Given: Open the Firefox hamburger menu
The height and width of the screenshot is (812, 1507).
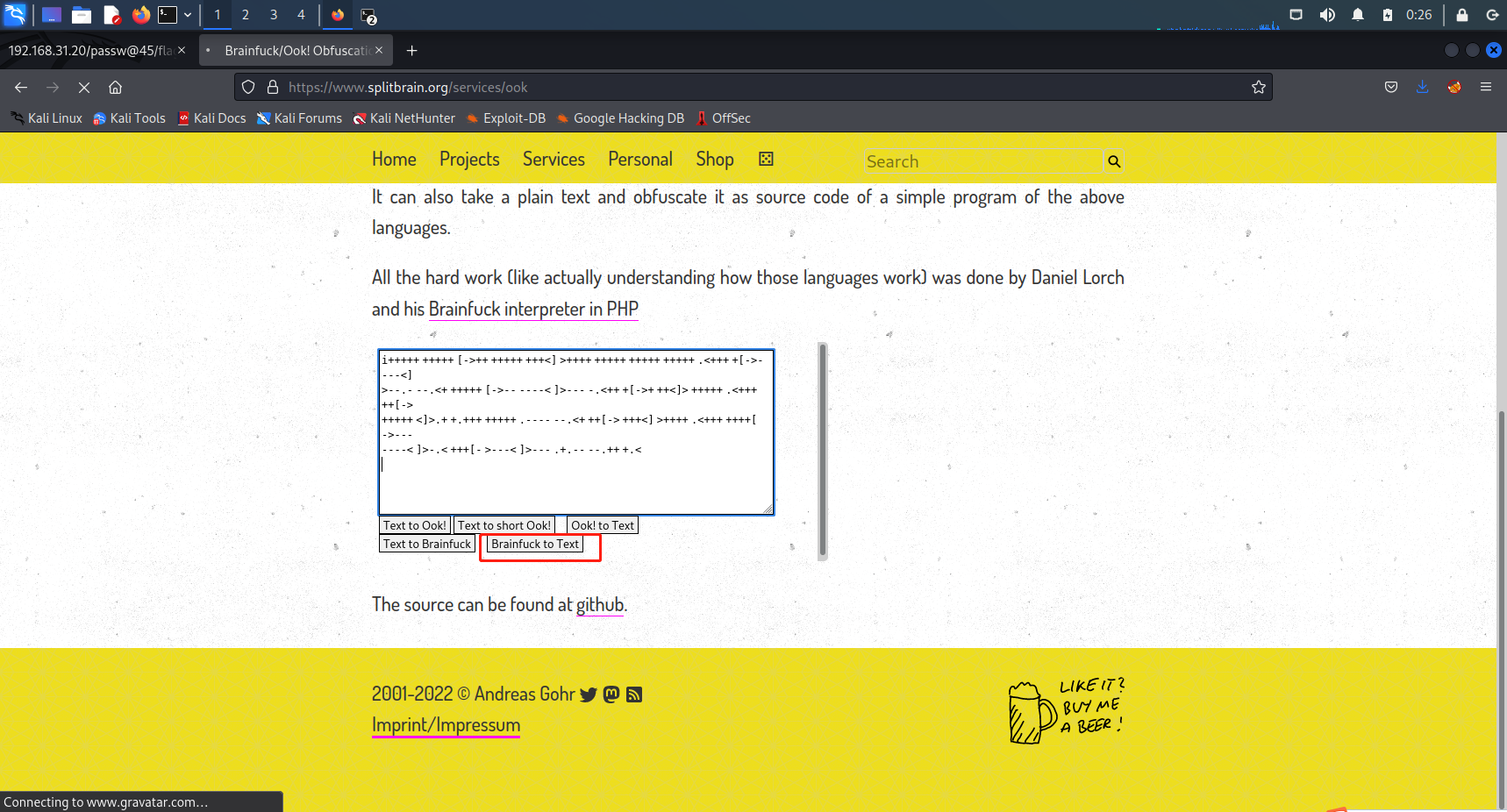Looking at the screenshot, I should coord(1486,87).
